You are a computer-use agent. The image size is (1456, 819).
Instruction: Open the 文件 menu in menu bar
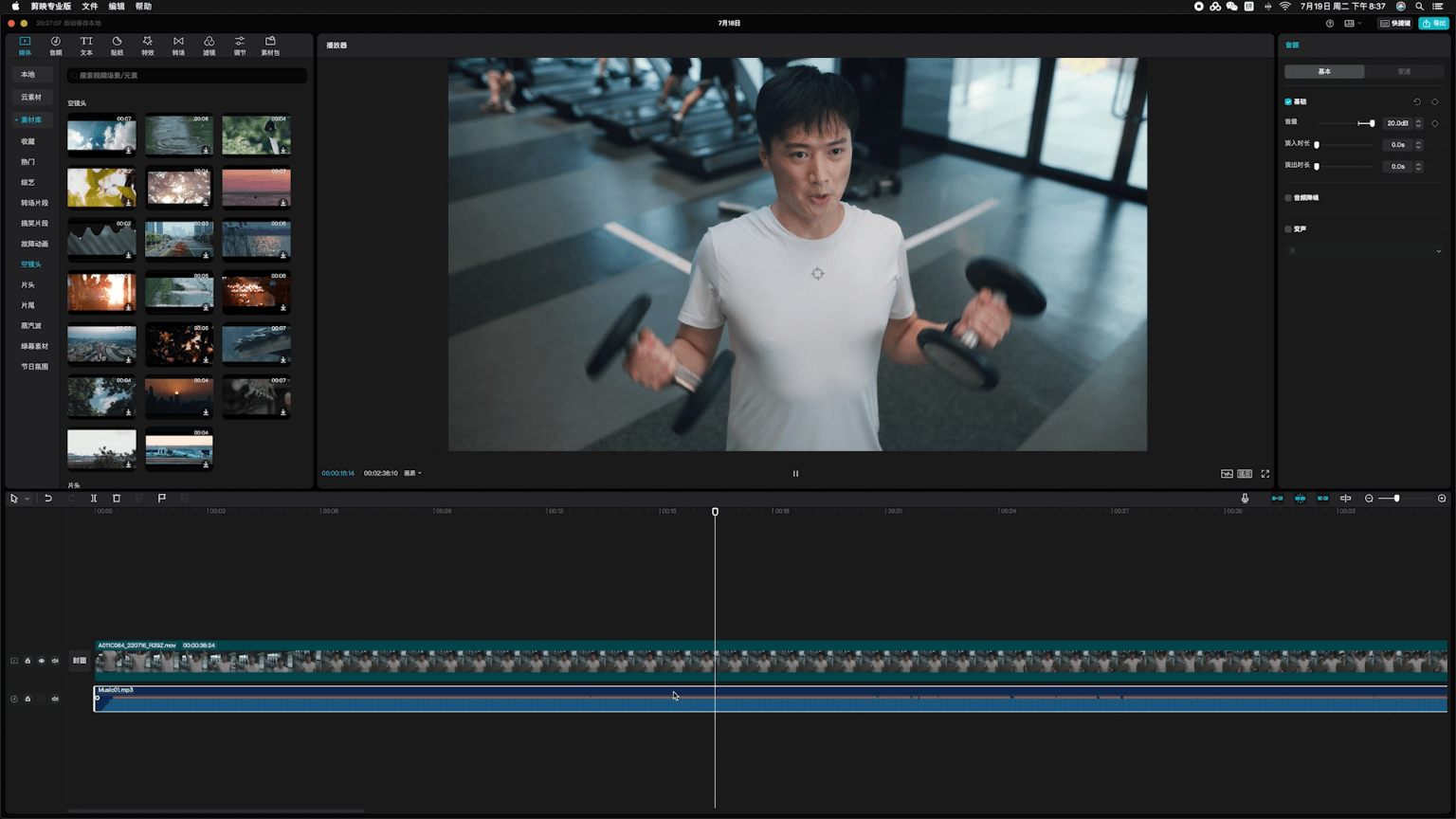coord(90,7)
